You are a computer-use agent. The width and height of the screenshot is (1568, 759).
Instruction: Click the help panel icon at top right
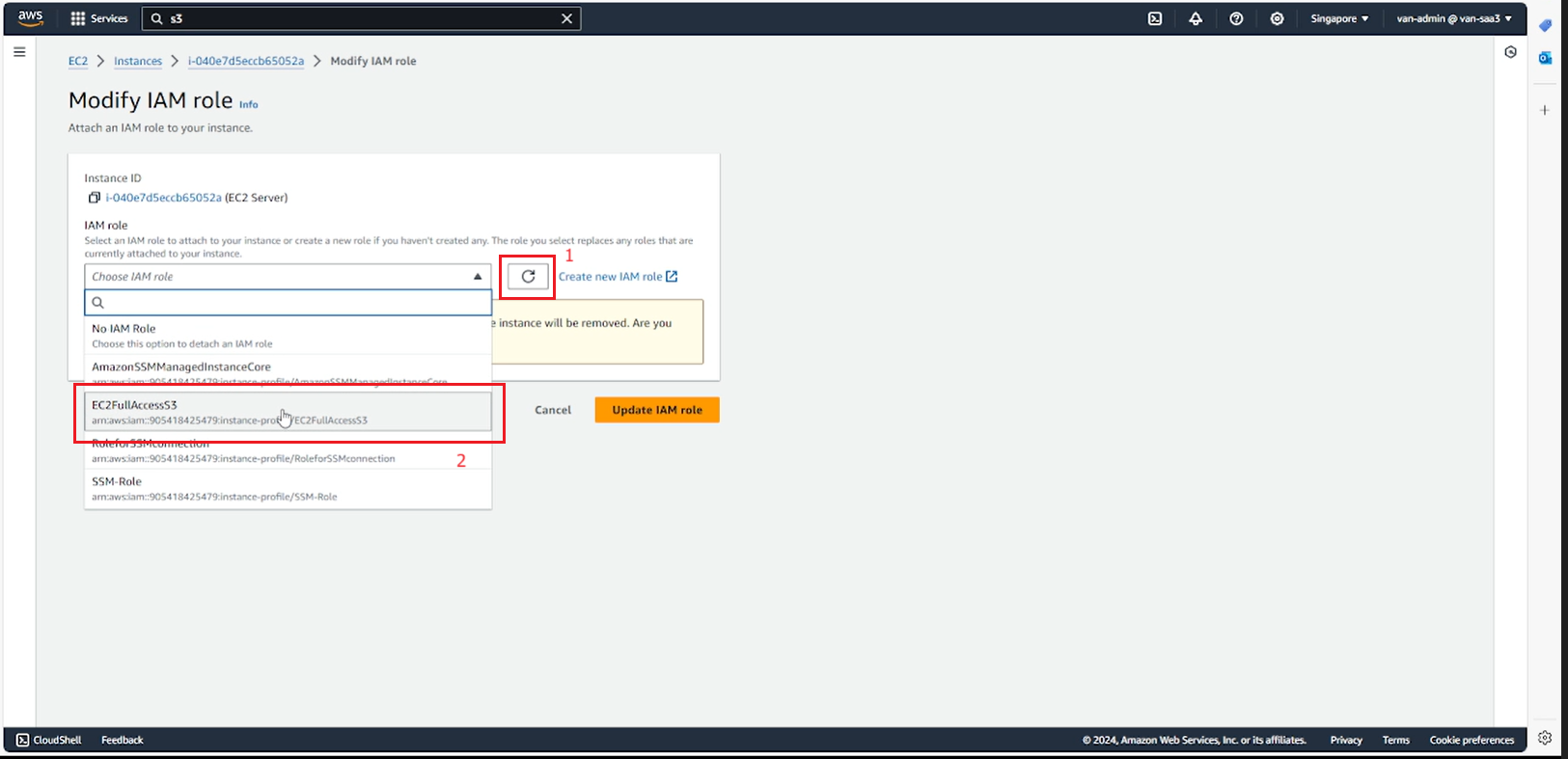click(1511, 52)
